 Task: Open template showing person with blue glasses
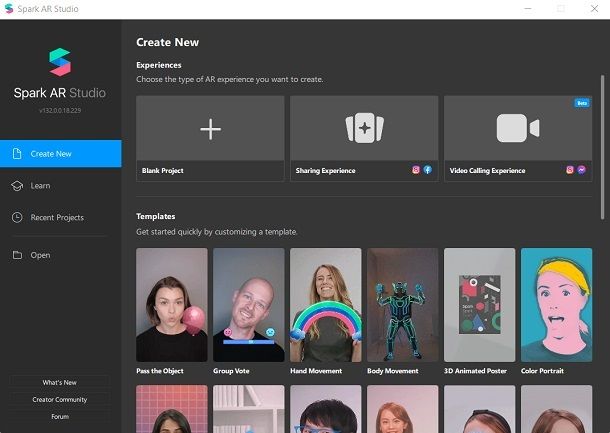(x=326, y=409)
